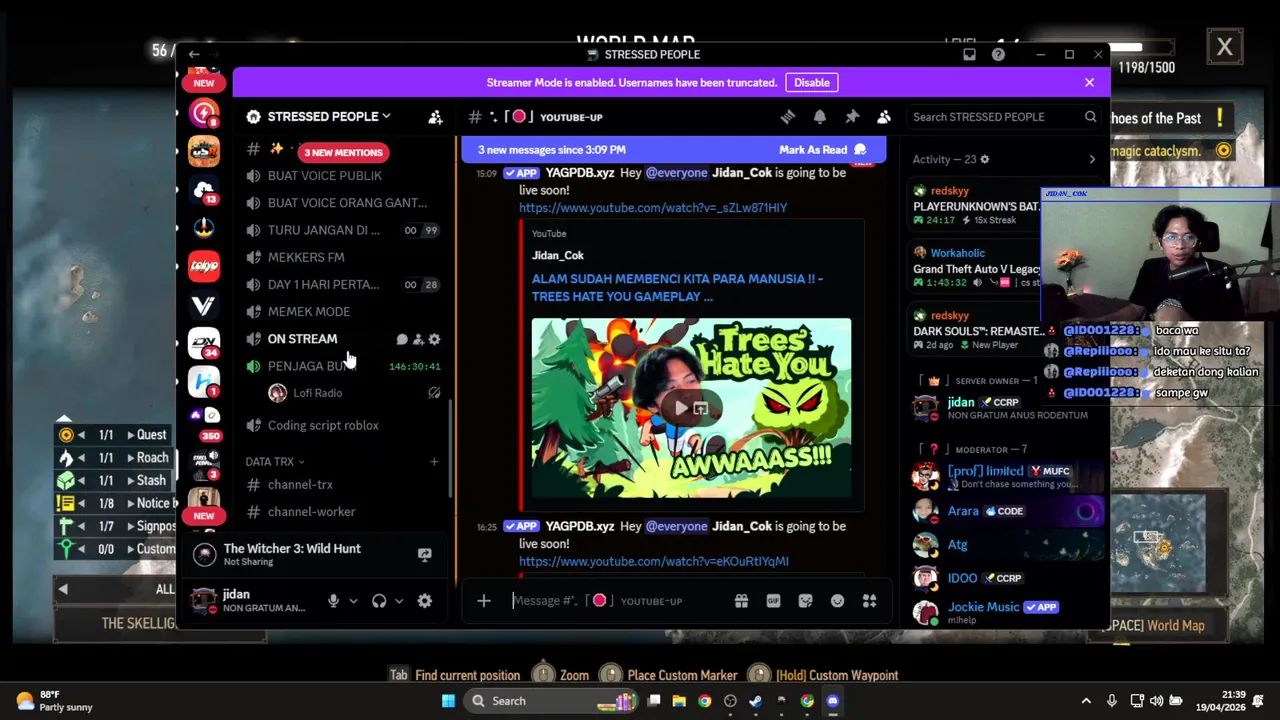Close the Witcher world map with X
The image size is (1280, 720).
(x=1224, y=47)
